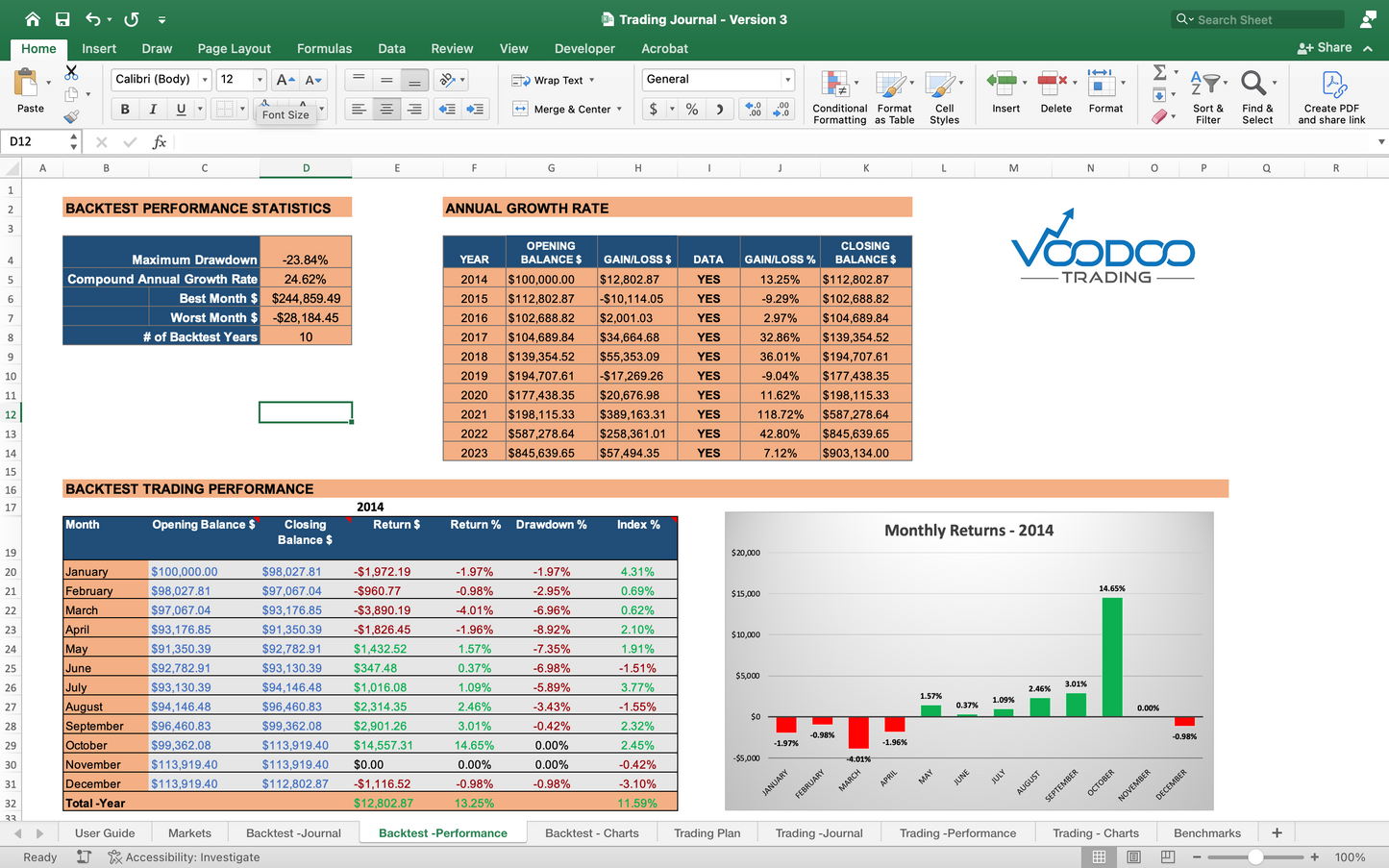Screen dimensions: 1389x868
Task: Expand the General number format dropdown
Action: [787, 80]
